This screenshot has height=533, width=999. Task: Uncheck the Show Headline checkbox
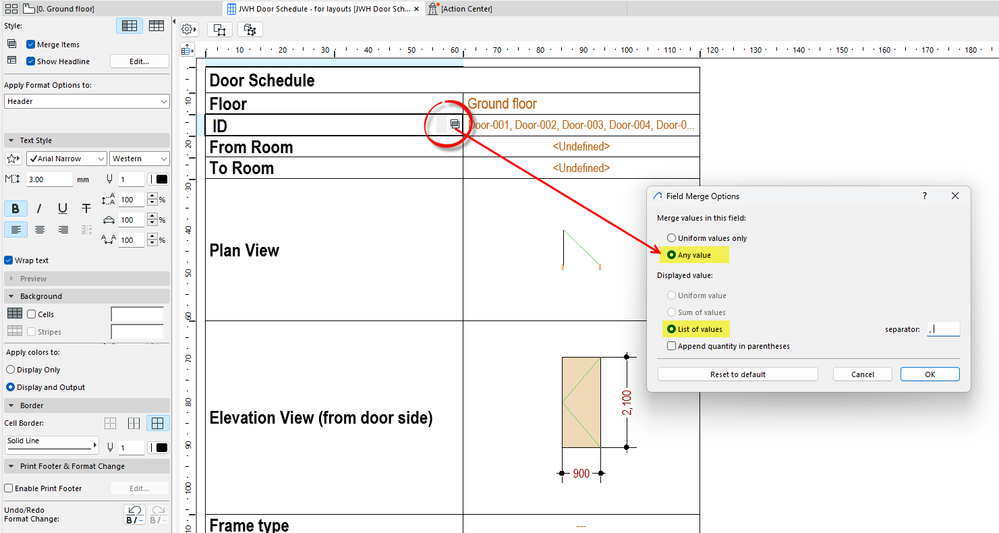[x=31, y=61]
